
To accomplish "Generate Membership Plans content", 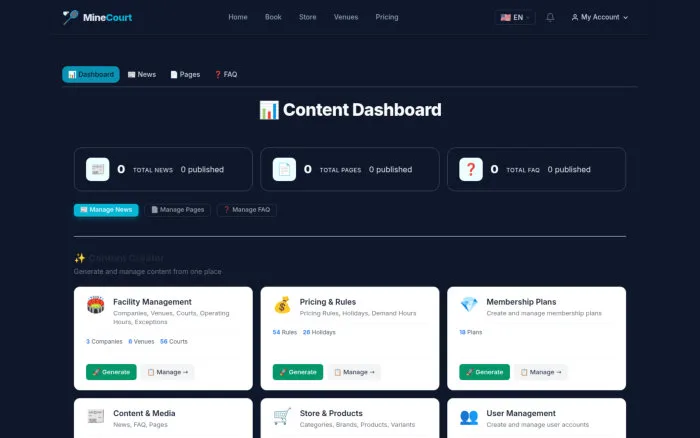I will pyautogui.click(x=484, y=372).
